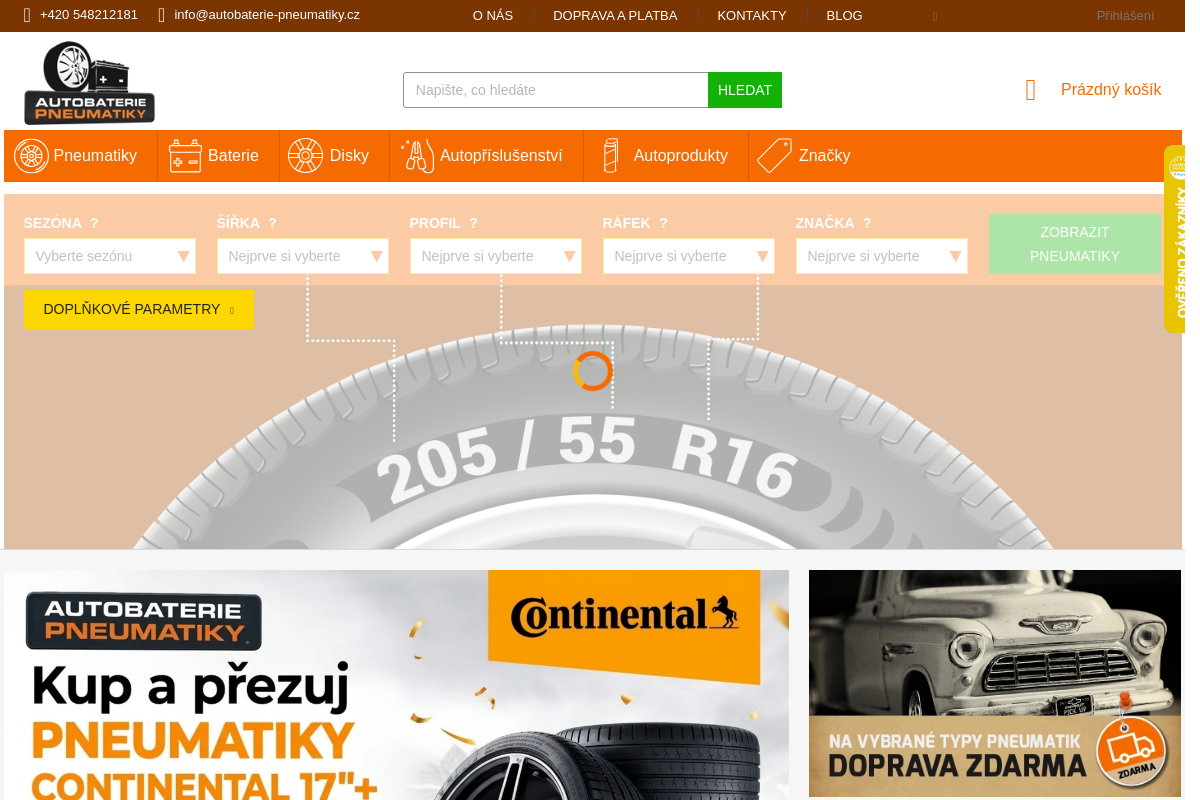Click the battery icon beside Baterie
The width and height of the screenshot is (1200, 800).
[x=186, y=156]
